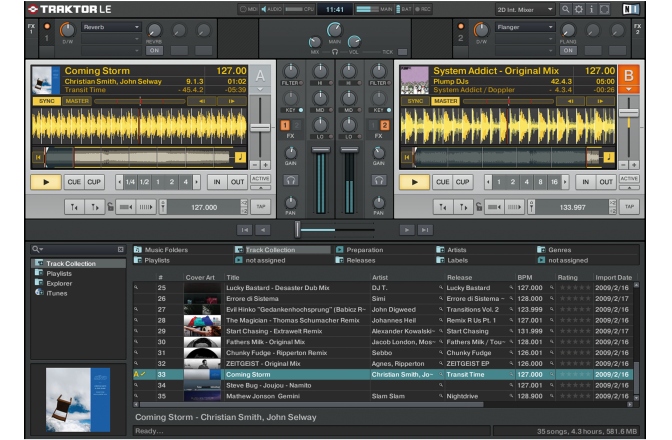
Task: Show smaller loop sizes on Deck A
Action: 119,182
